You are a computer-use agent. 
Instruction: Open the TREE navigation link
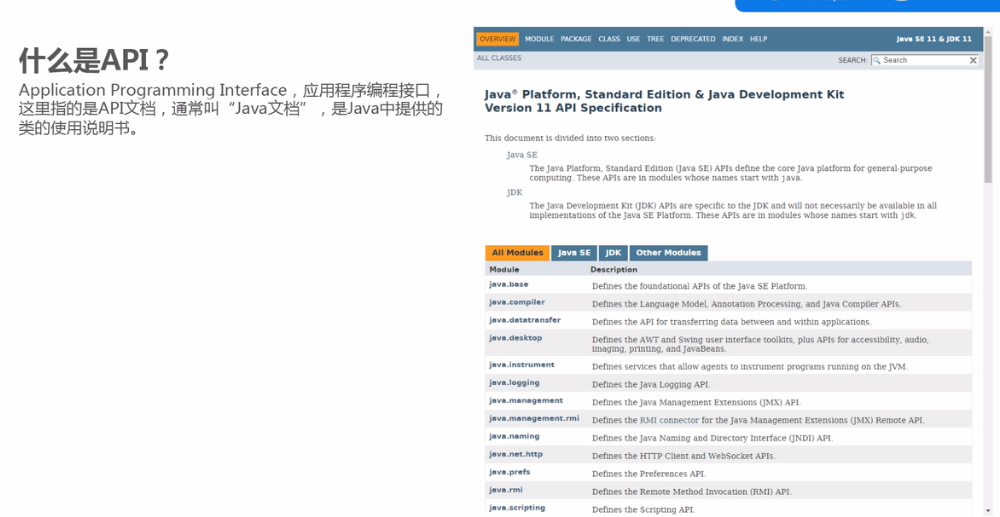point(656,39)
